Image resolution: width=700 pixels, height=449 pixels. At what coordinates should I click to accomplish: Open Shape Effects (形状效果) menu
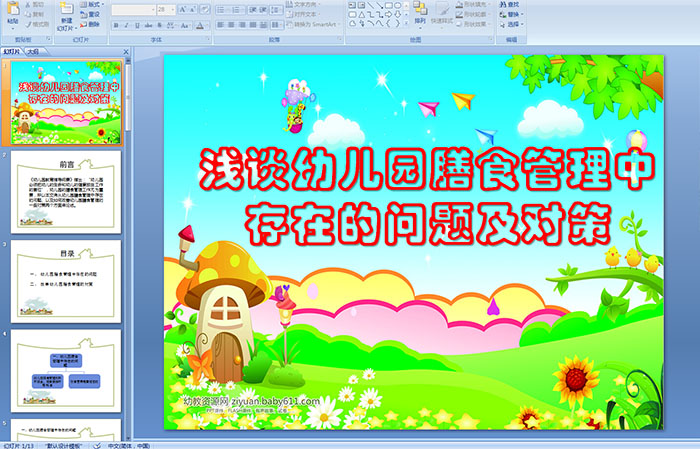[x=474, y=24]
